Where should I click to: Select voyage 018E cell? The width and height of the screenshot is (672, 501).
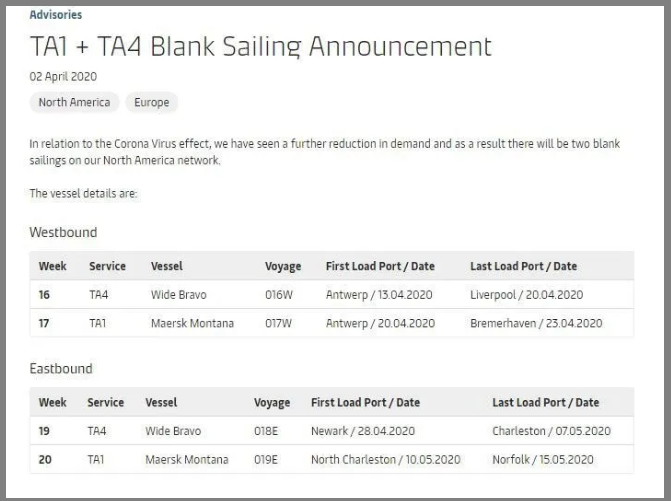[x=268, y=431]
